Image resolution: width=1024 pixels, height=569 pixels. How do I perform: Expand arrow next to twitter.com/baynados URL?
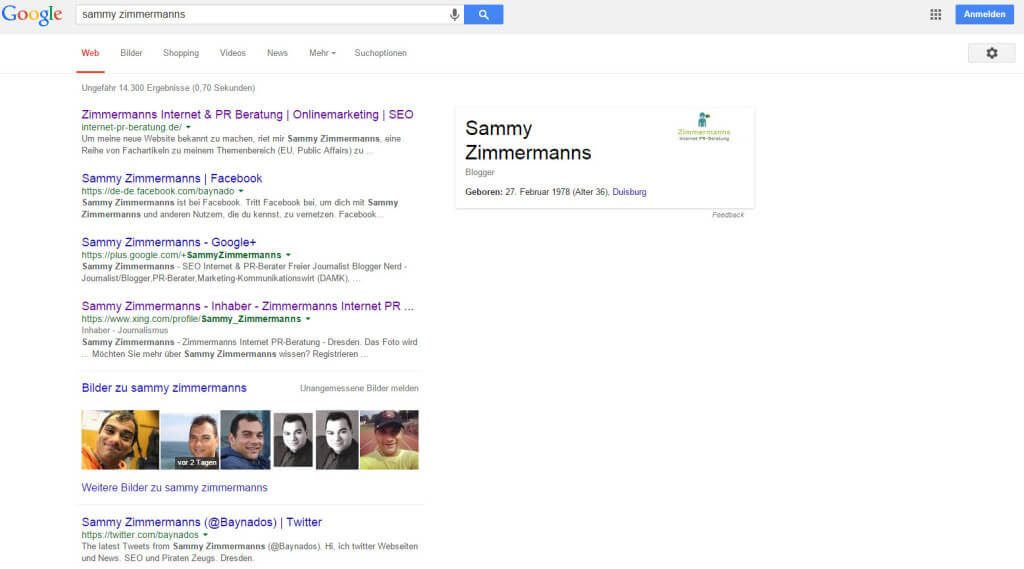click(205, 535)
